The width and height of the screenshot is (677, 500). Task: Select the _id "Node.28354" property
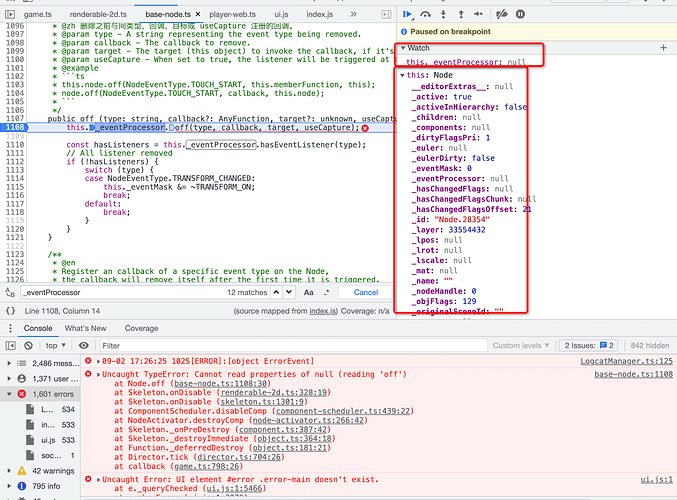click(x=451, y=219)
